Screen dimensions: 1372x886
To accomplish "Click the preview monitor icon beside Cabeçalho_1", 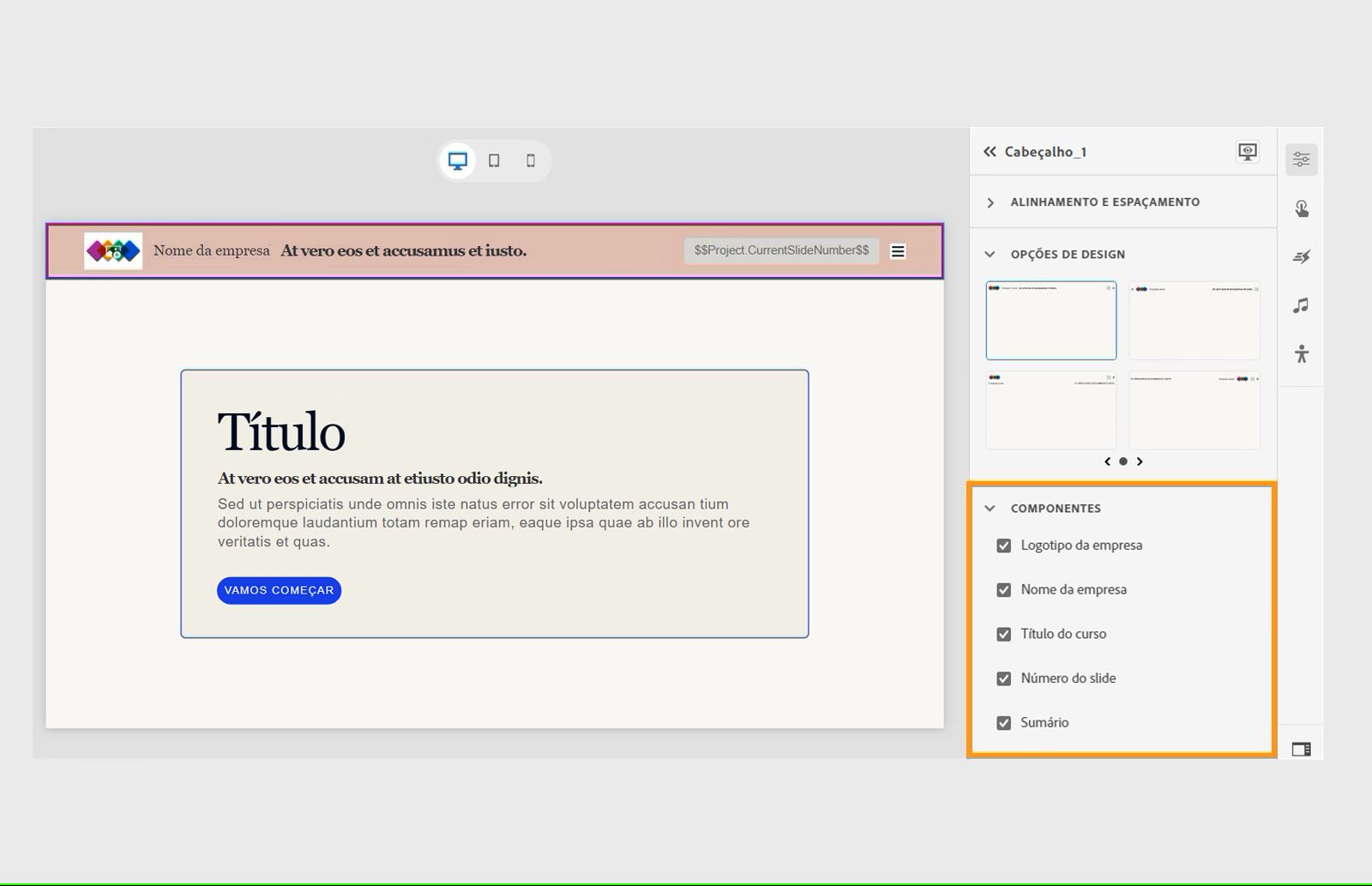I will point(1248,152).
